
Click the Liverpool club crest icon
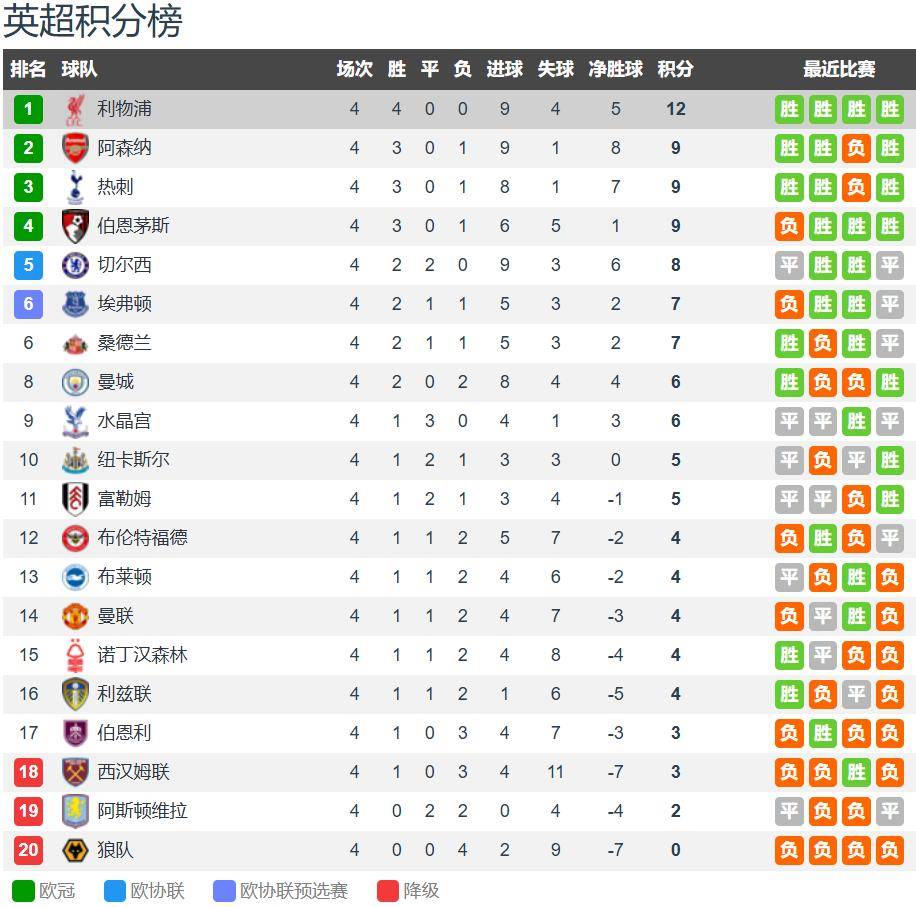[76, 109]
